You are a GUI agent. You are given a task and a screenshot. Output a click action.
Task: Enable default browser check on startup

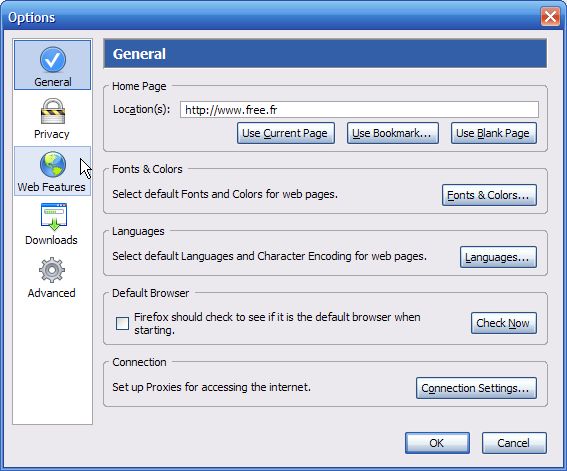[x=122, y=323]
